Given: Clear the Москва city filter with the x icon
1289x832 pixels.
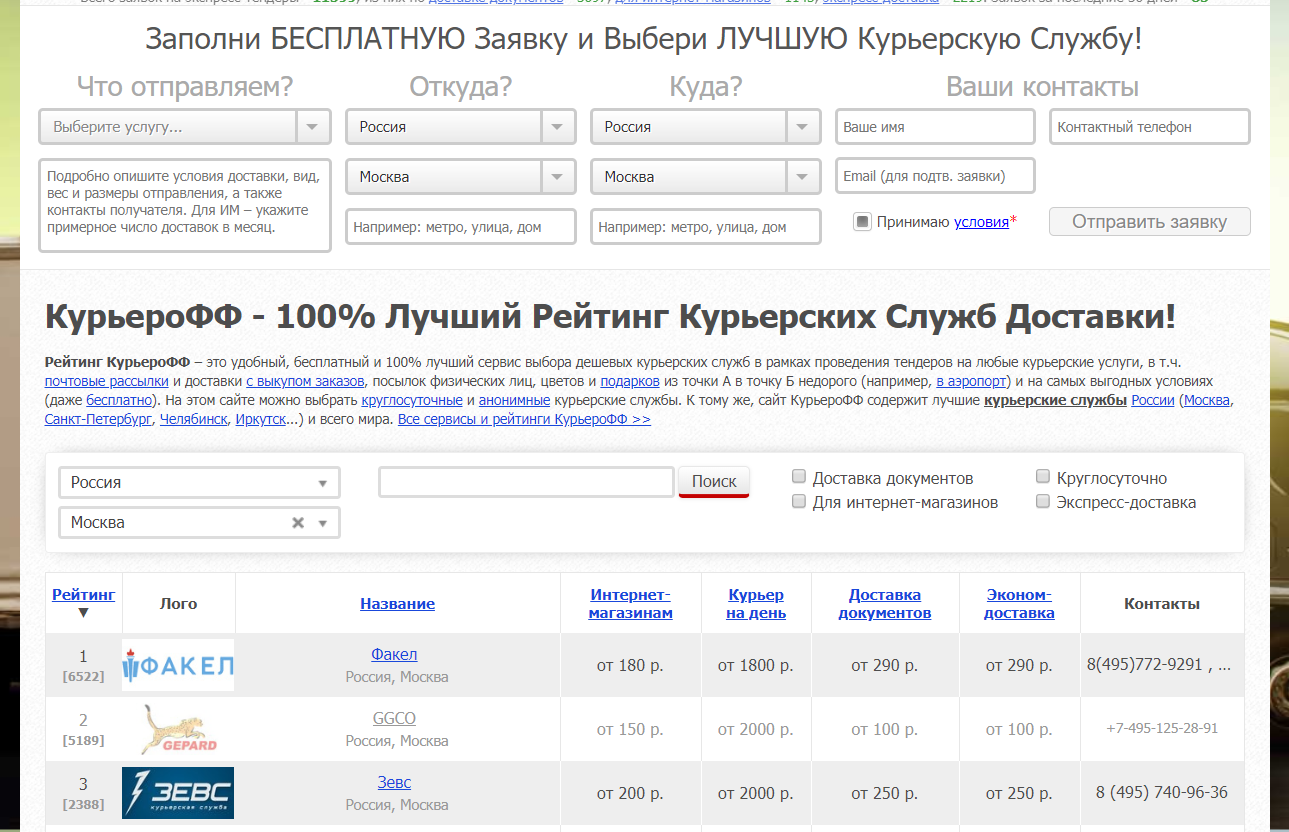Looking at the screenshot, I should 297,523.
